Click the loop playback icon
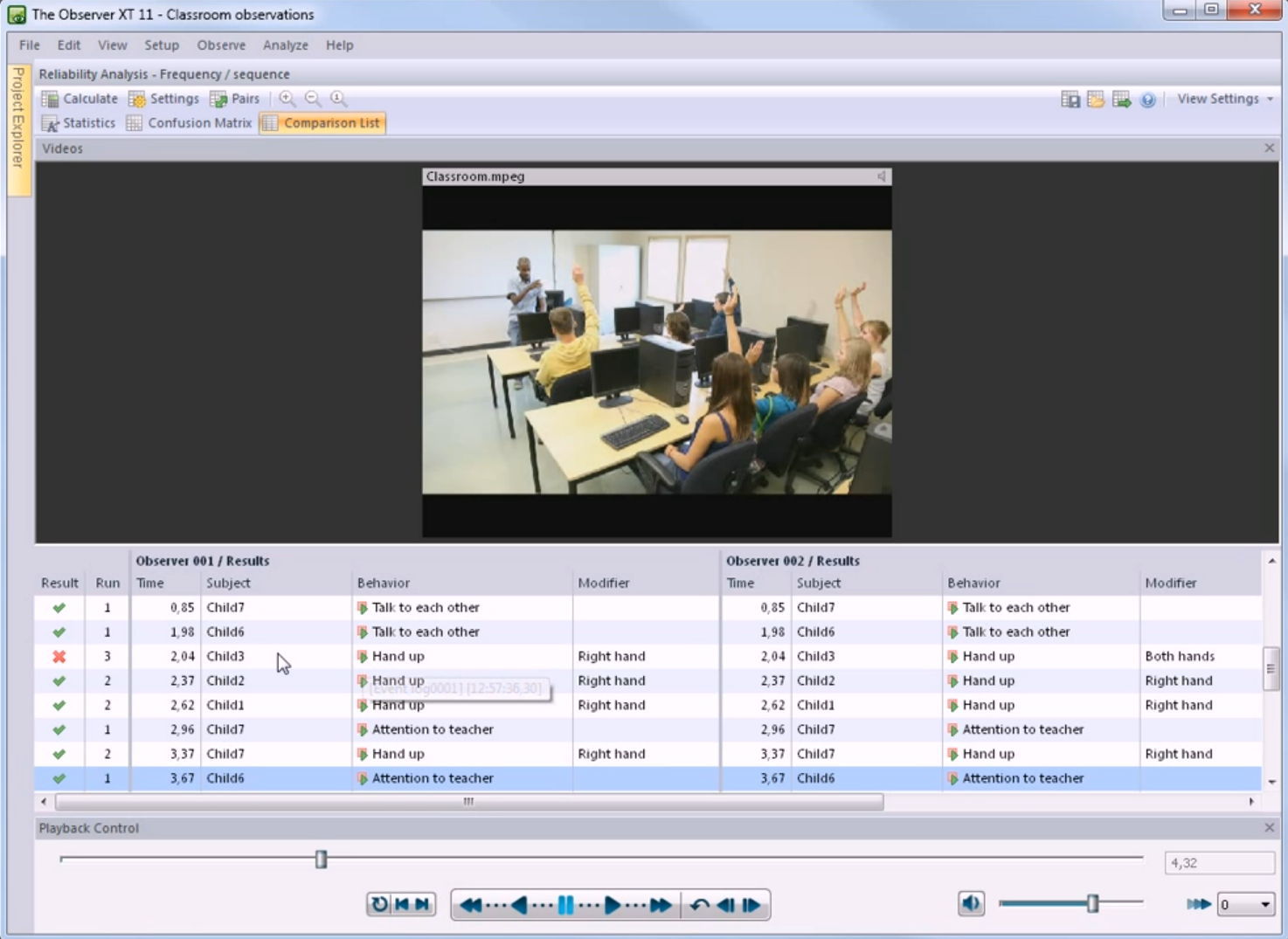This screenshot has width=1288, height=939. pos(379,904)
